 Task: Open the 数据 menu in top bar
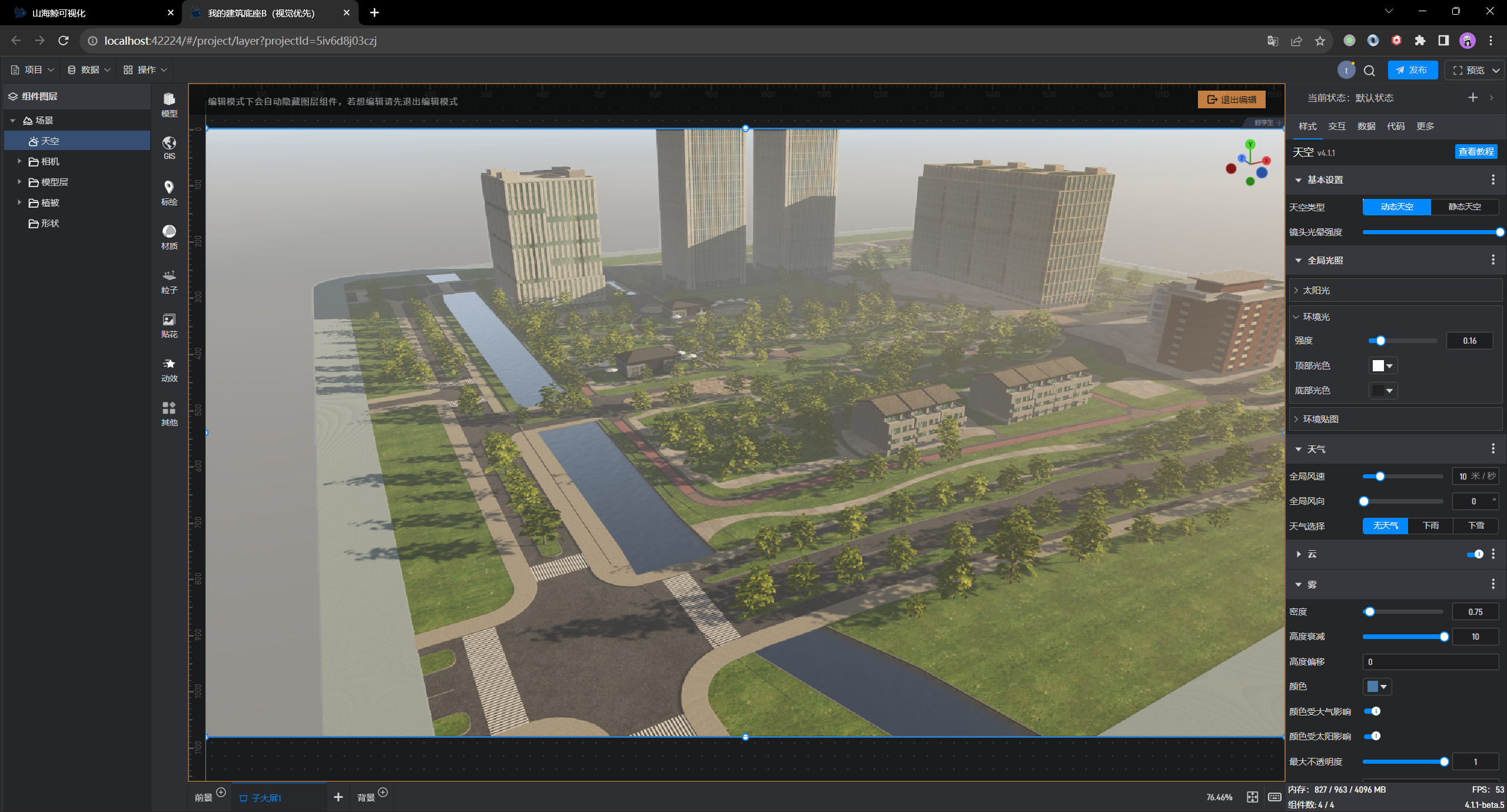click(x=89, y=70)
